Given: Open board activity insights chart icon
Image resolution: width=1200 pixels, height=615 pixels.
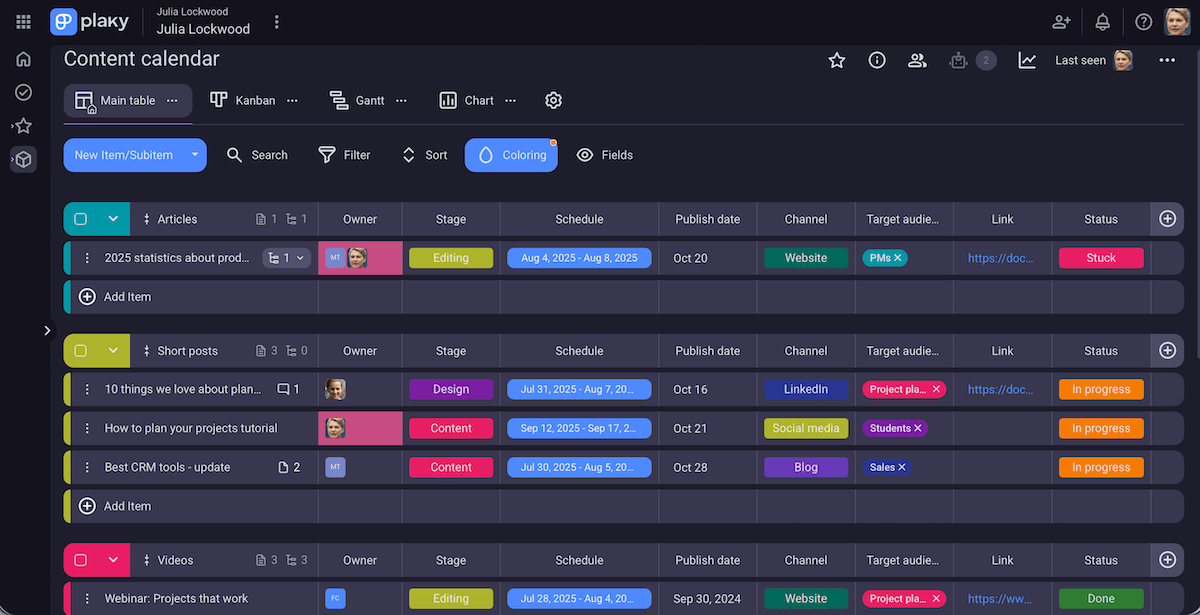Looking at the screenshot, I should pos(1027,60).
